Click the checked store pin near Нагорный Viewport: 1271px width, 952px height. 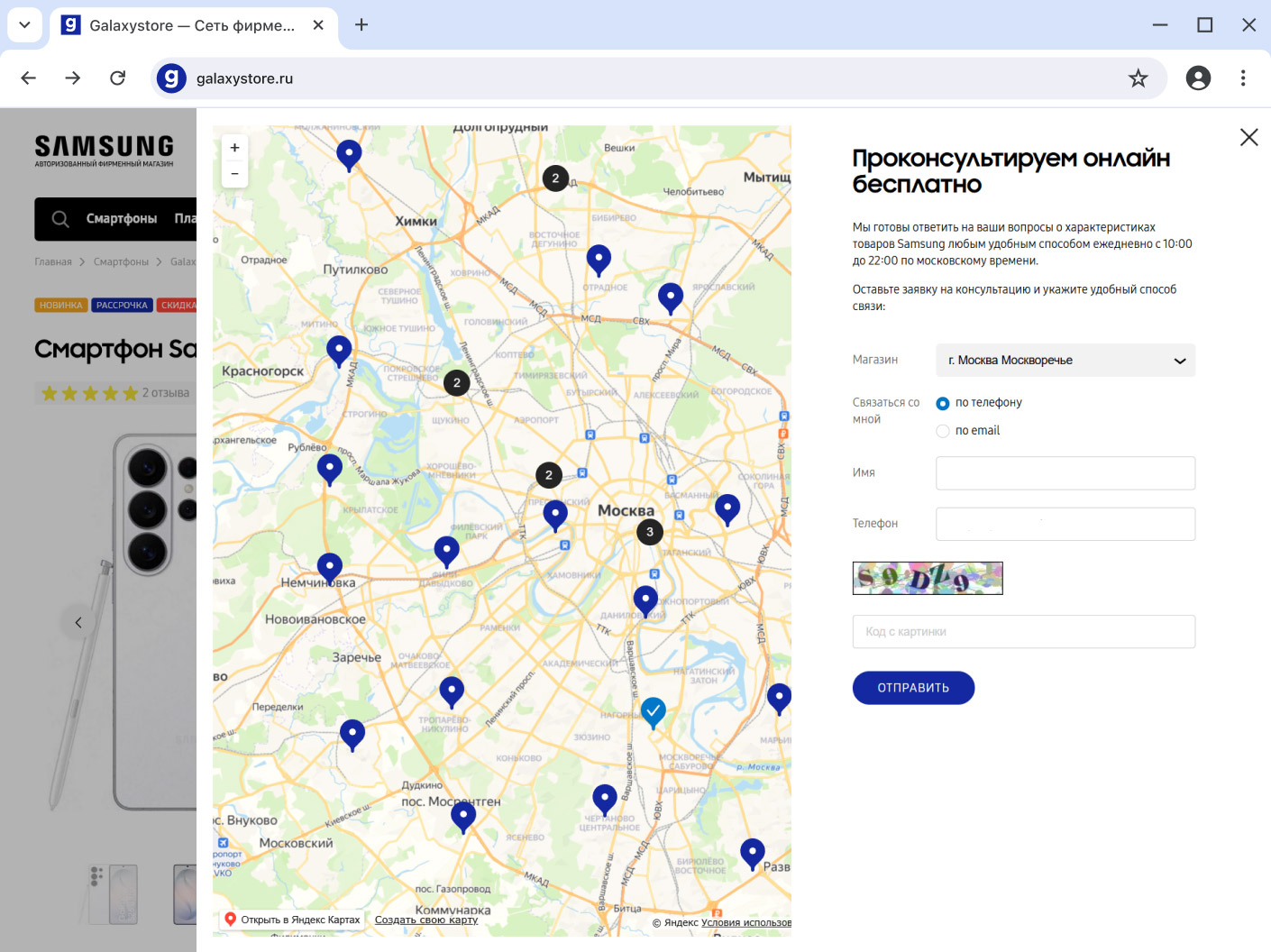pos(654,713)
